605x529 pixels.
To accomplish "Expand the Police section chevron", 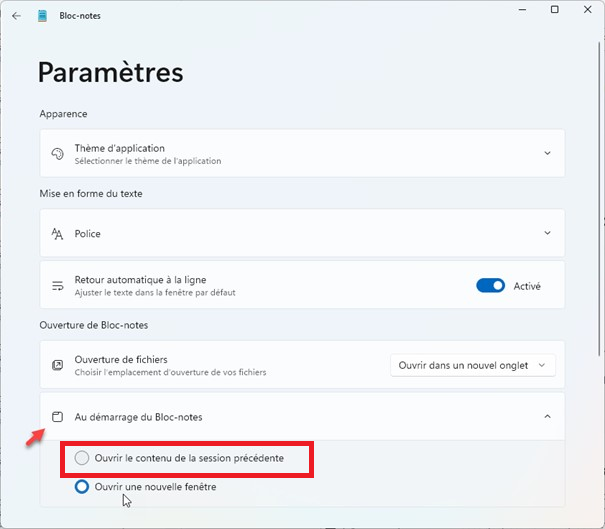I will pos(547,233).
